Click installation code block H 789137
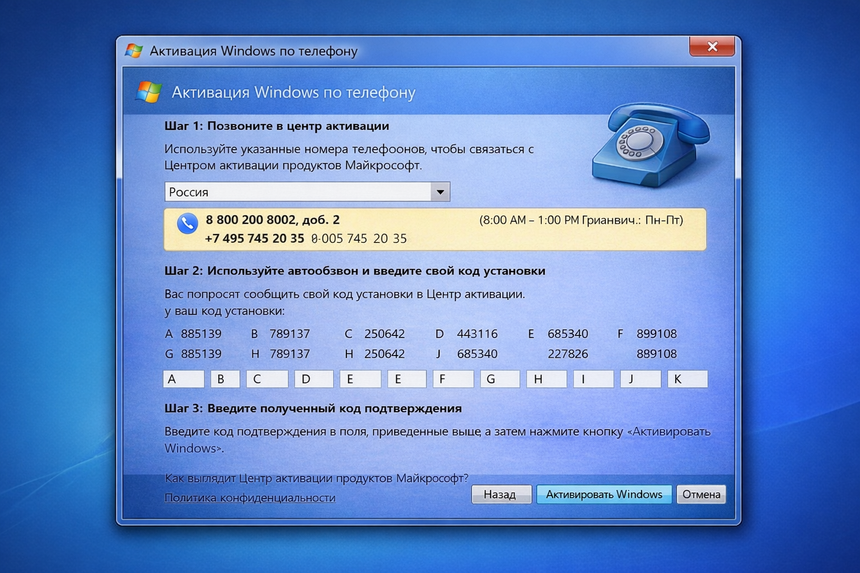Screen dimensions: 860x573 point(280,354)
